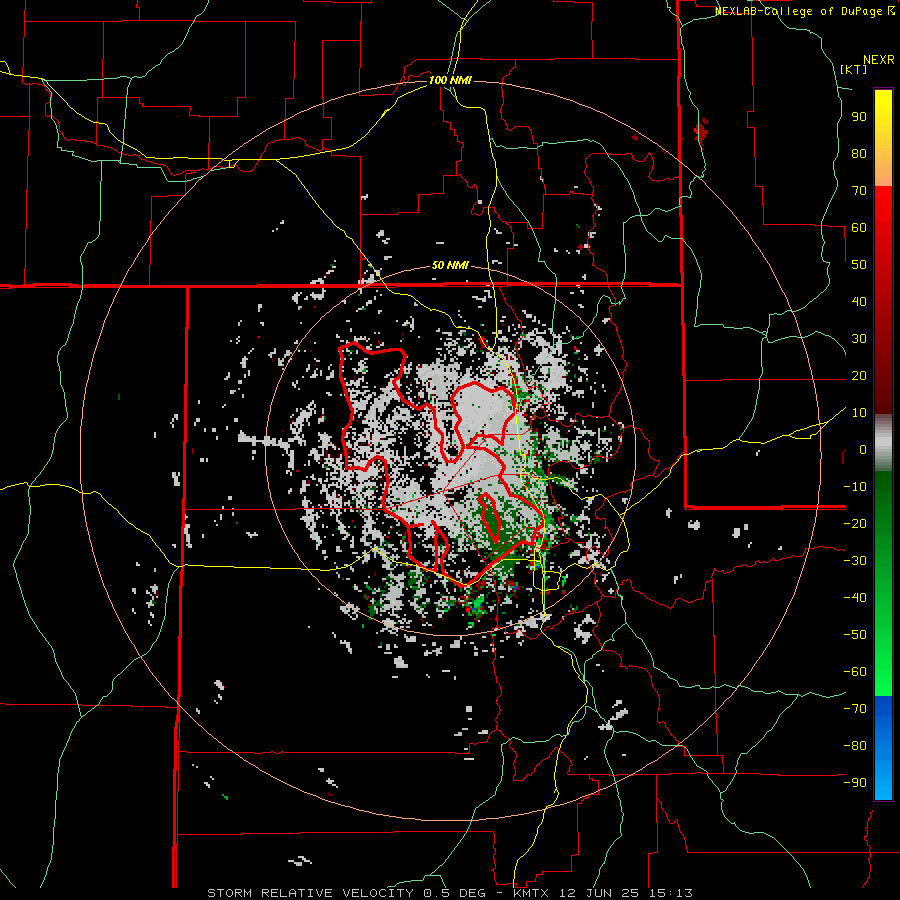Click the blue bottom segment of color bar
The width and height of the screenshot is (900, 900).
pos(883,747)
